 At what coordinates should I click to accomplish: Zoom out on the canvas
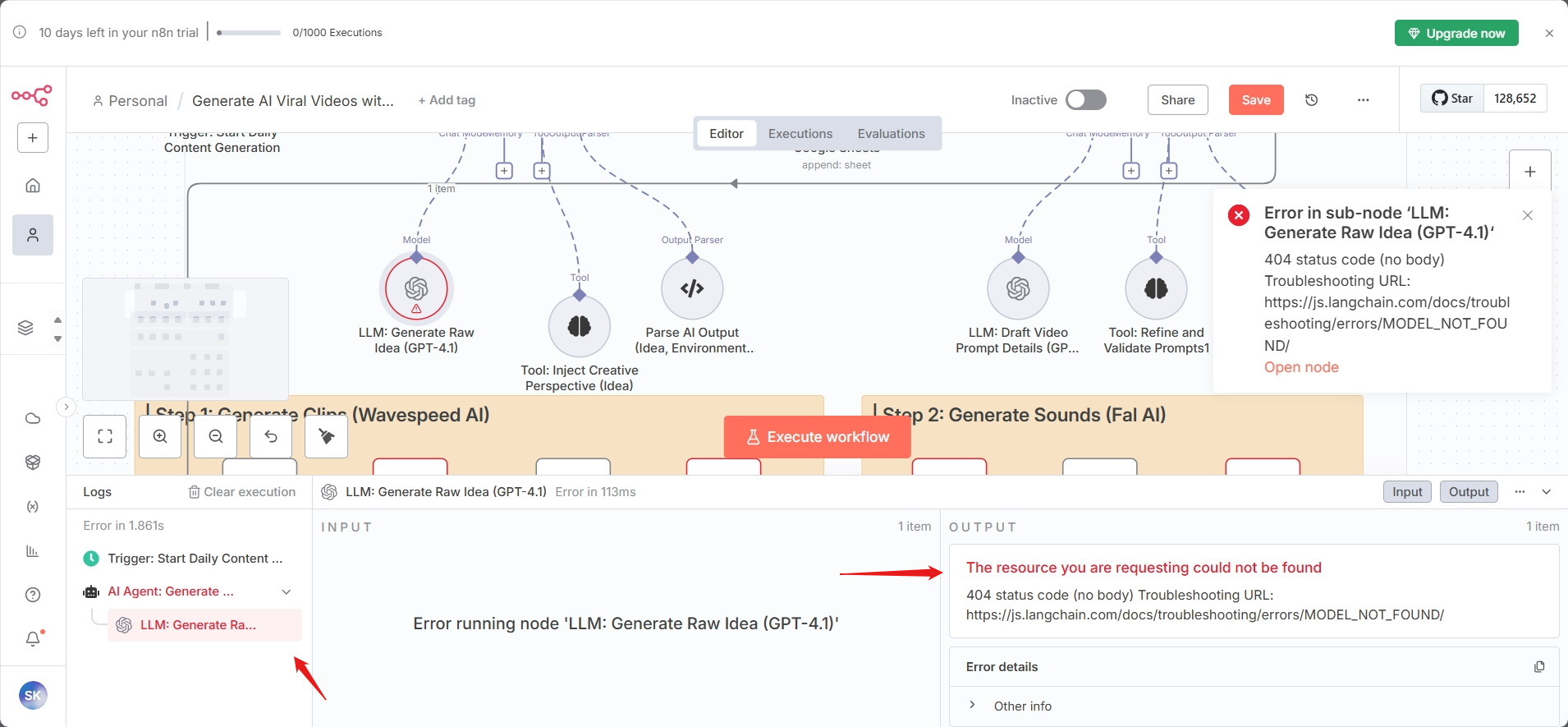[216, 436]
